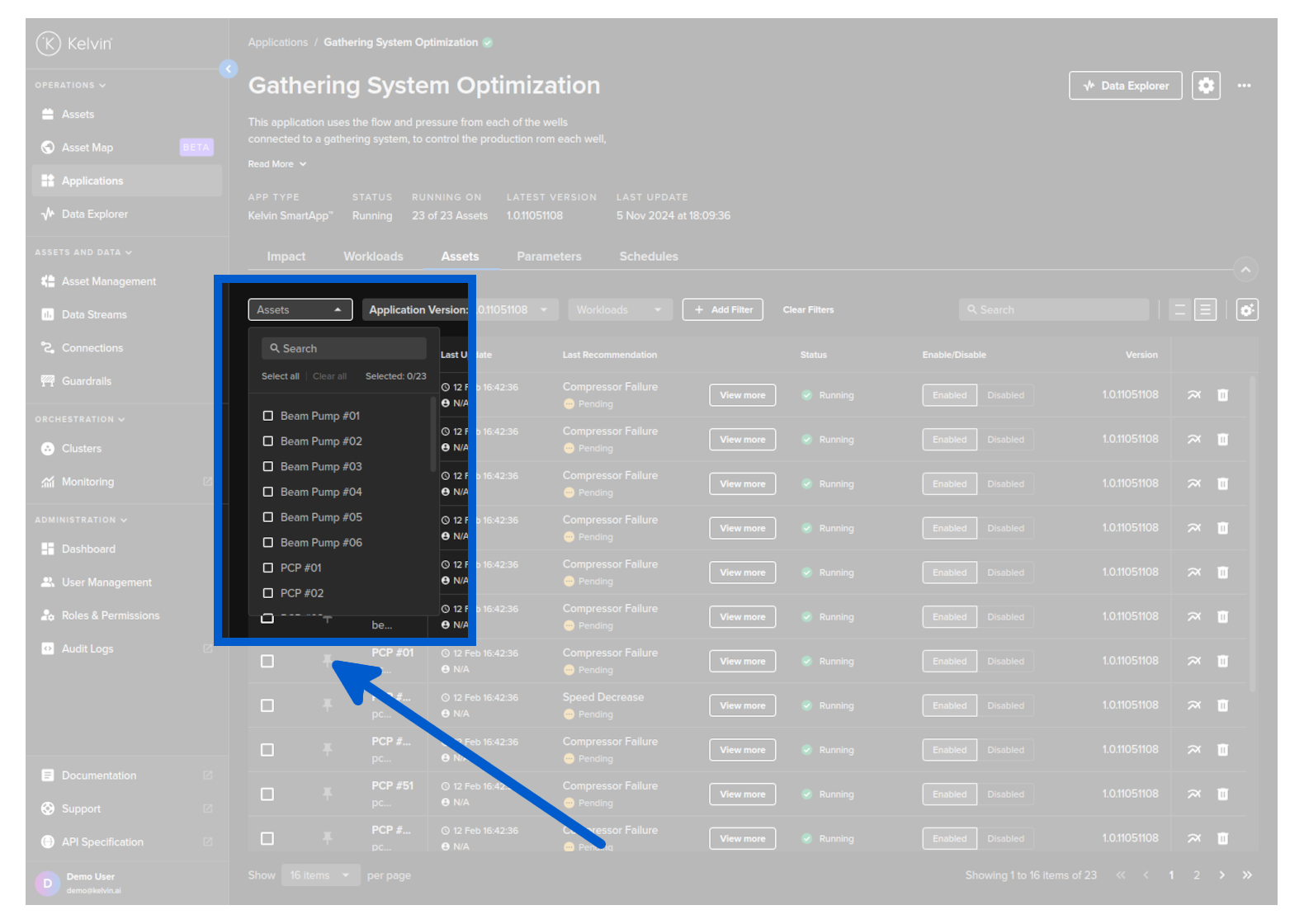Open the 16 items per page dropdown

319,875
